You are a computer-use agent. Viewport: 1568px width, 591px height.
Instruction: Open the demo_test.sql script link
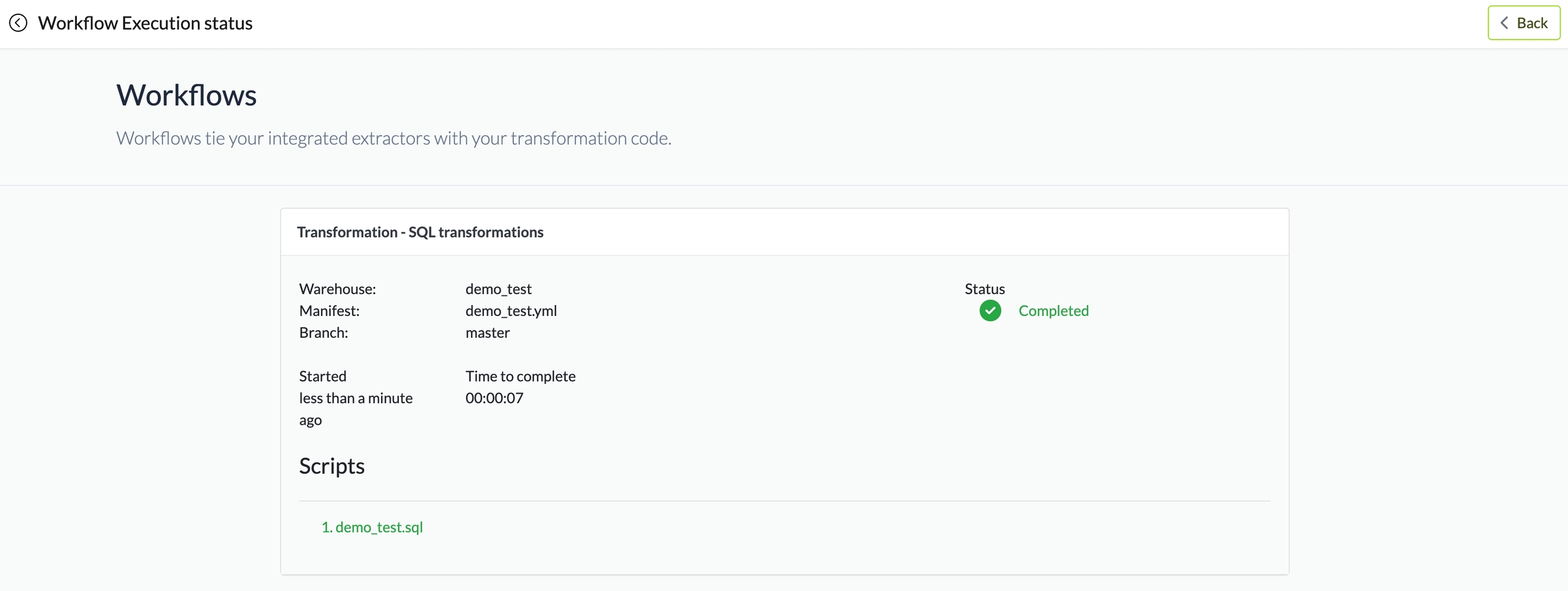click(x=372, y=527)
